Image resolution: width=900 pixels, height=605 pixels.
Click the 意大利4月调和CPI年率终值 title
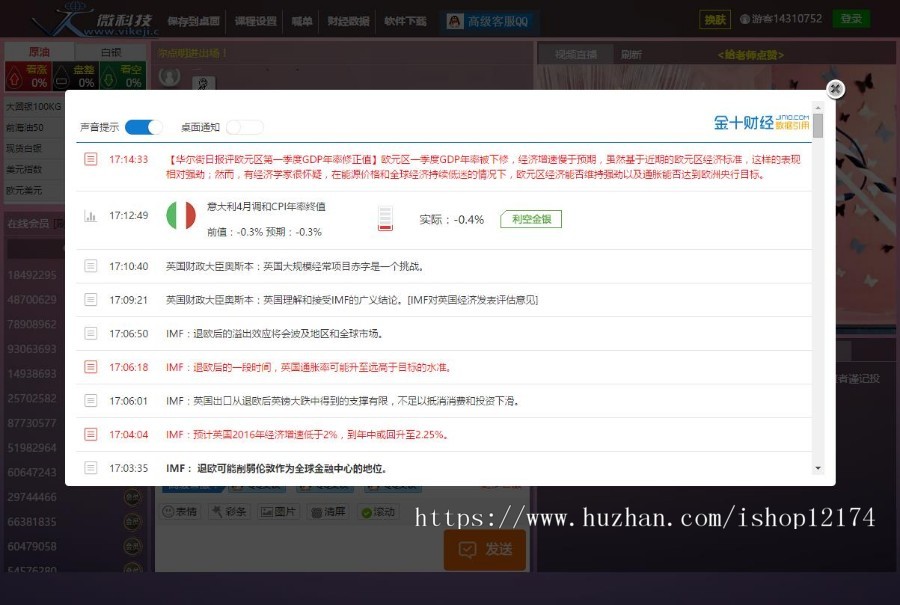266,207
